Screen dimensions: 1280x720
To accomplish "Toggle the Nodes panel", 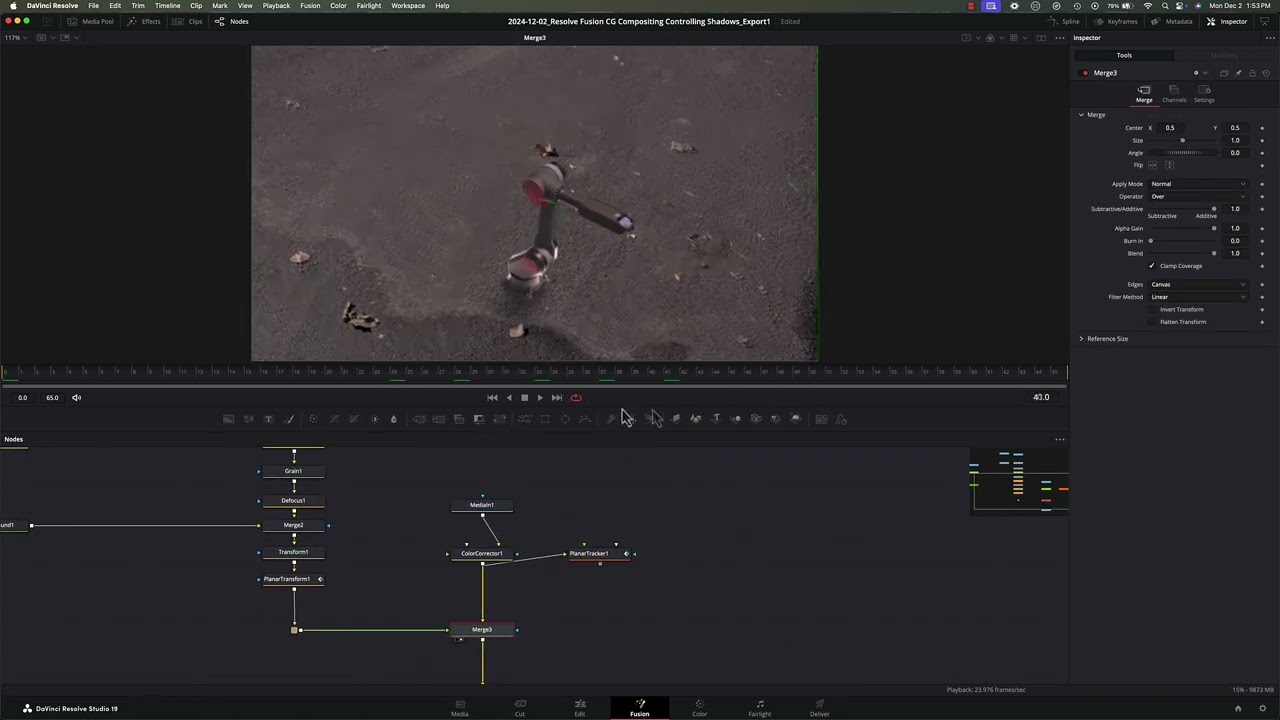I will 232,21.
